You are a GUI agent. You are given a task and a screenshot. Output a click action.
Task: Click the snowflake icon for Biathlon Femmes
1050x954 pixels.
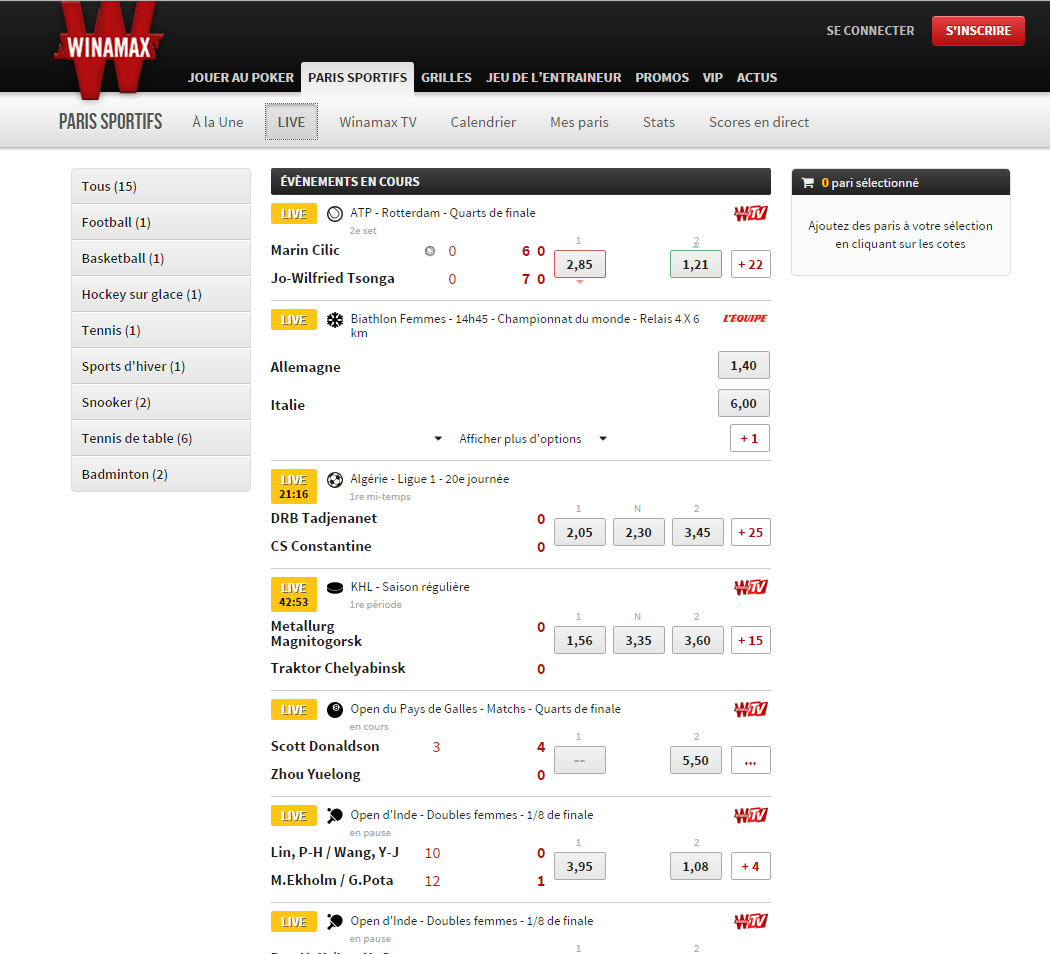[x=335, y=320]
